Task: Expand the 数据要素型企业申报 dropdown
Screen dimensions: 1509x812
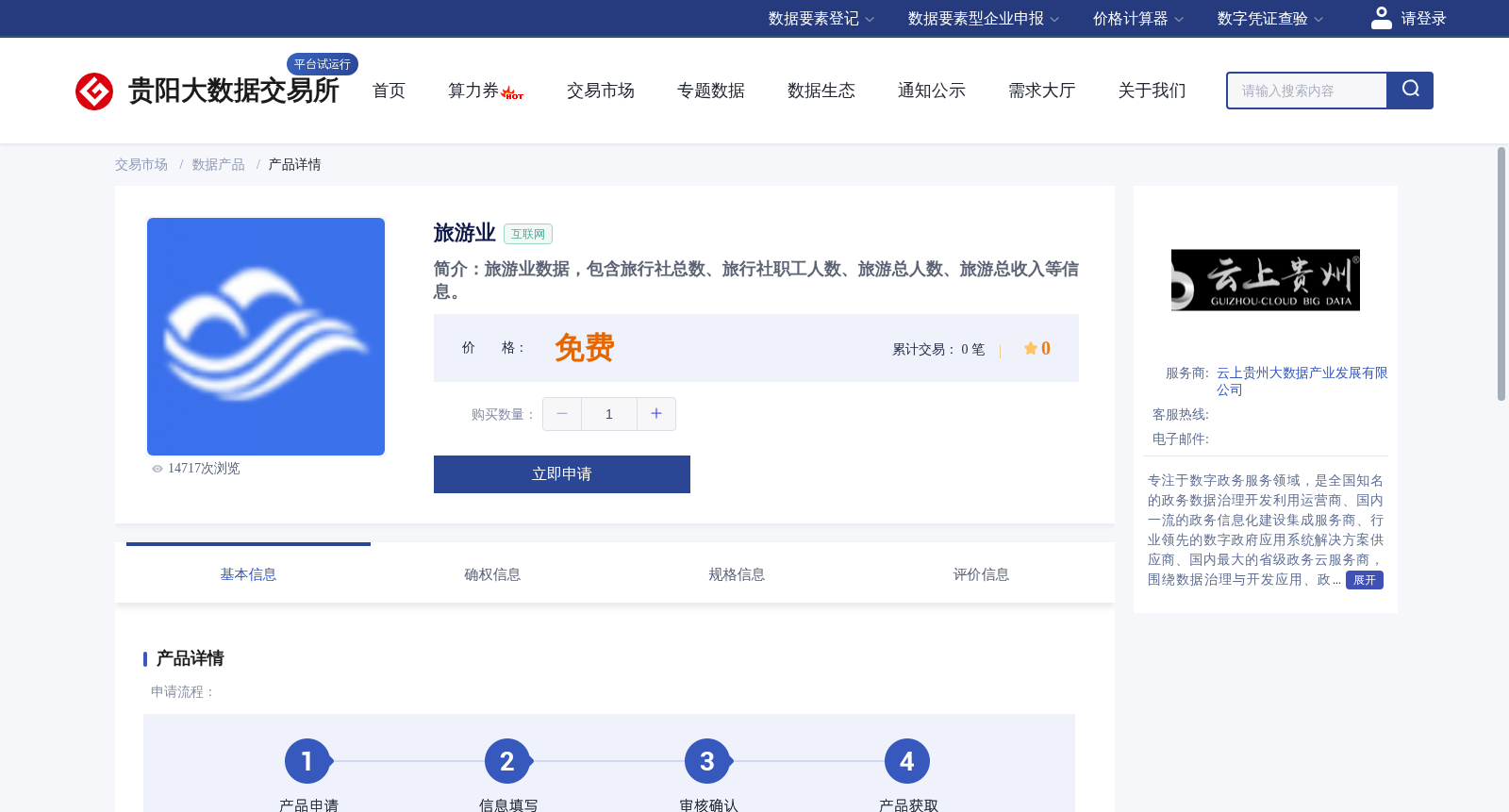Action: [984, 19]
